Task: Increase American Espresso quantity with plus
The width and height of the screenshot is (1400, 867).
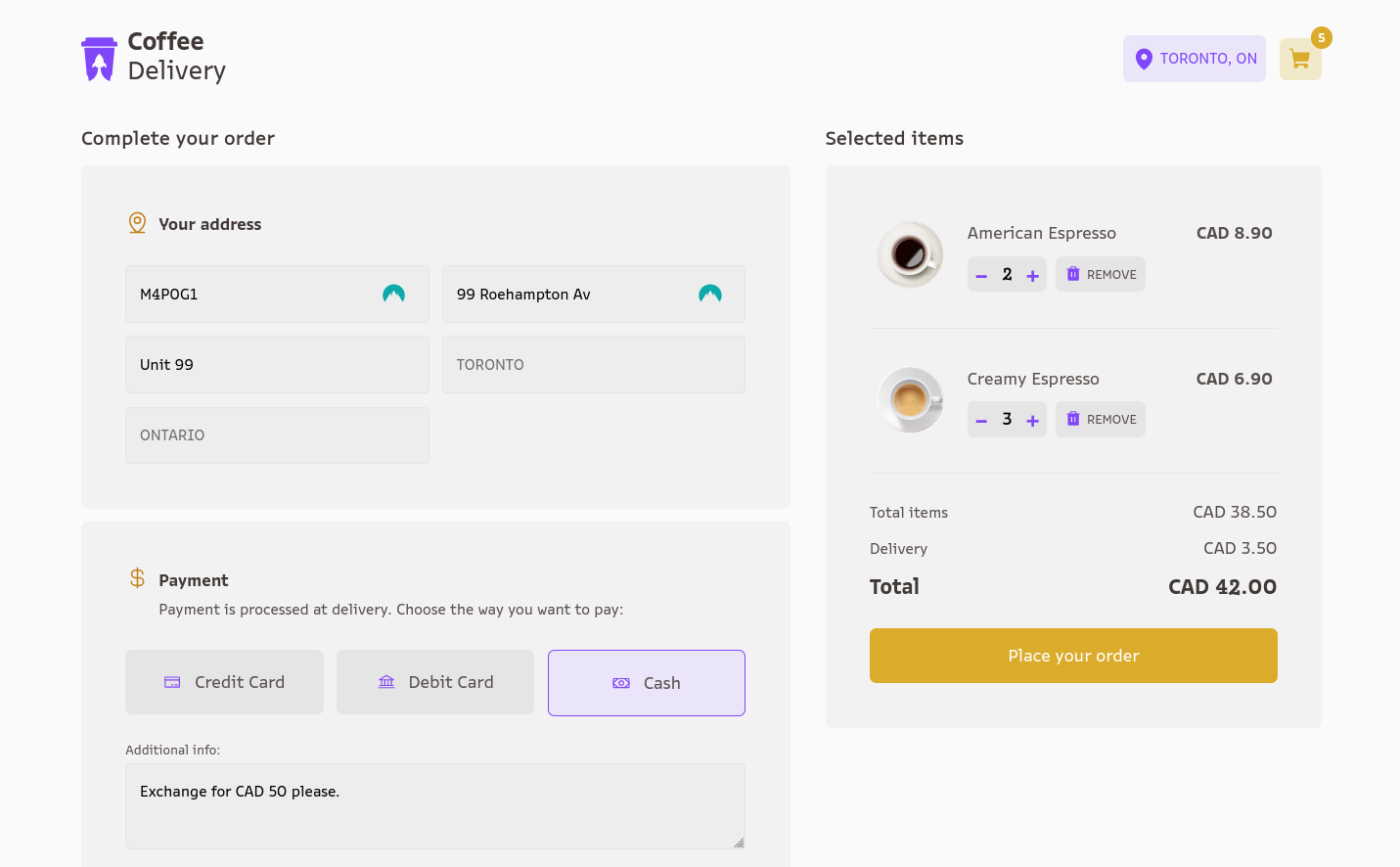Action: tap(1032, 274)
